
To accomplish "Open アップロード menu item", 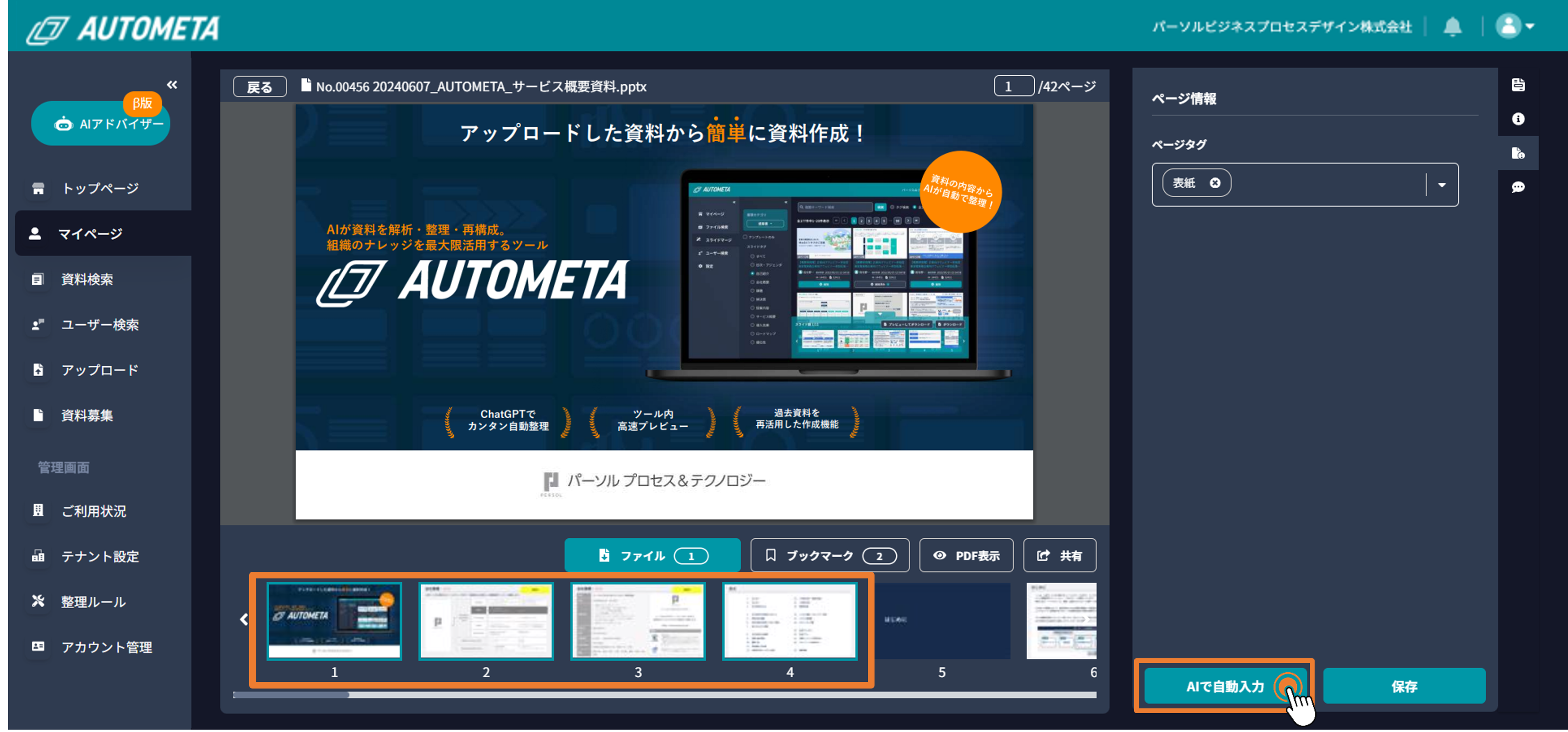I will pyautogui.click(x=100, y=370).
